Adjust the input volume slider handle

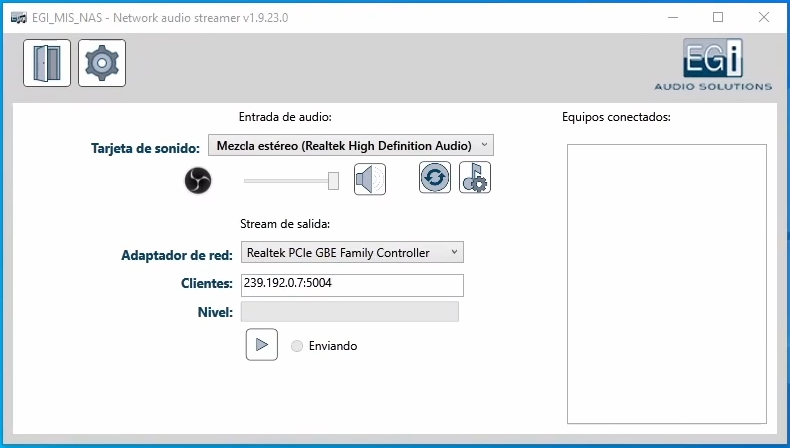[x=333, y=181]
